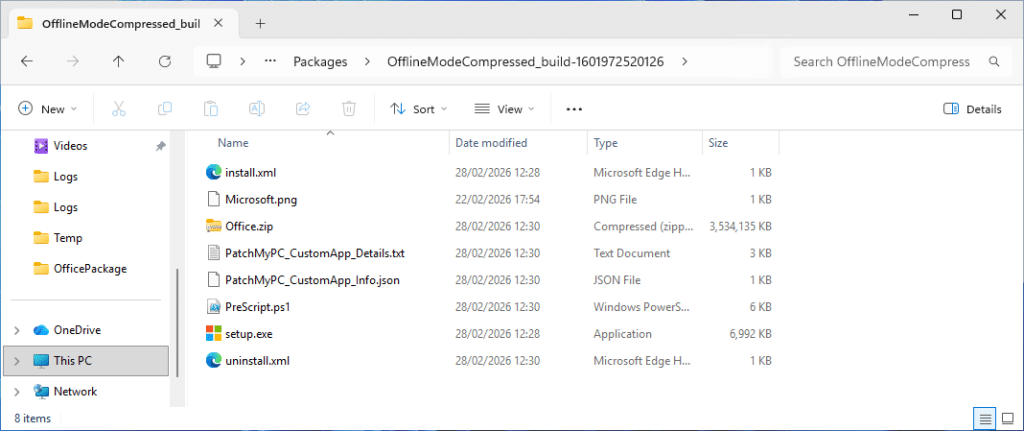Image resolution: width=1024 pixels, height=431 pixels.
Task: Expand the OneDrive tree node
Action: click(17, 330)
